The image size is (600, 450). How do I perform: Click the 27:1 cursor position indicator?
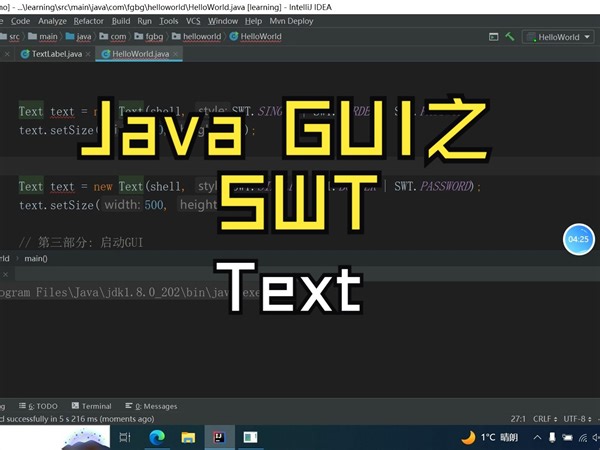pyautogui.click(x=518, y=419)
